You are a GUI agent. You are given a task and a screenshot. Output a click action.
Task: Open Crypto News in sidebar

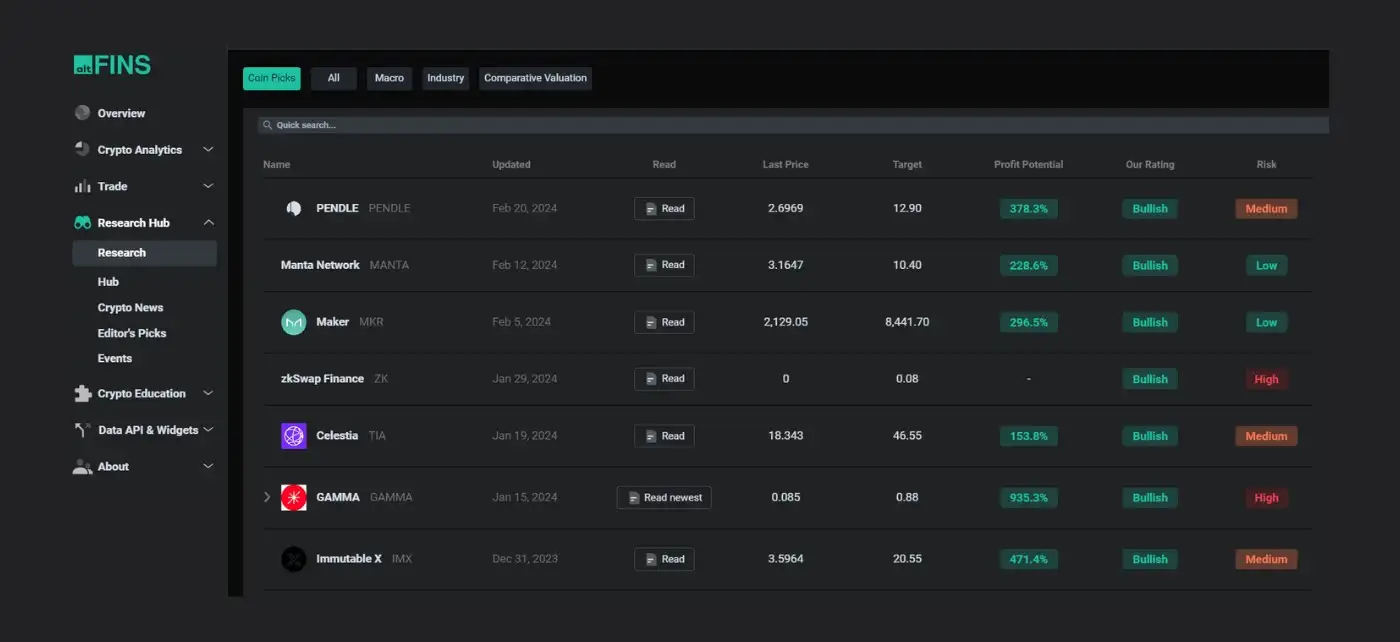click(130, 308)
